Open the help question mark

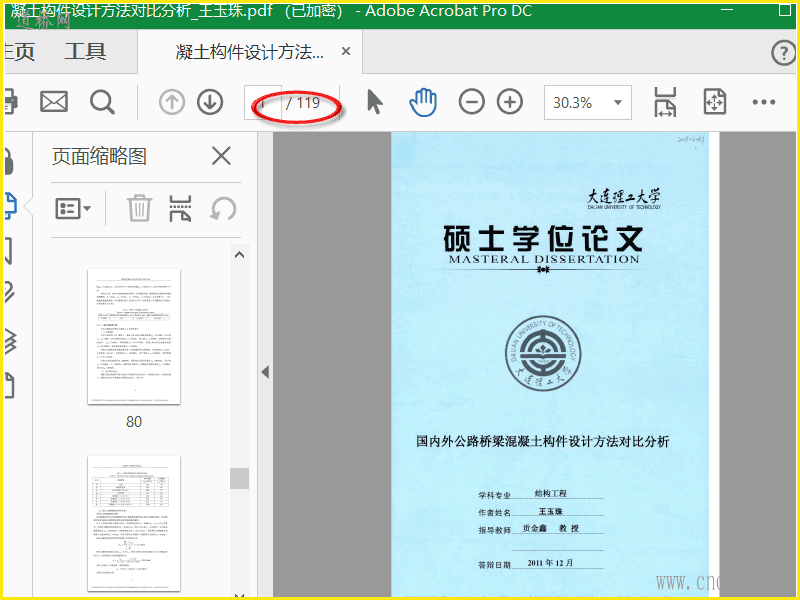click(783, 53)
